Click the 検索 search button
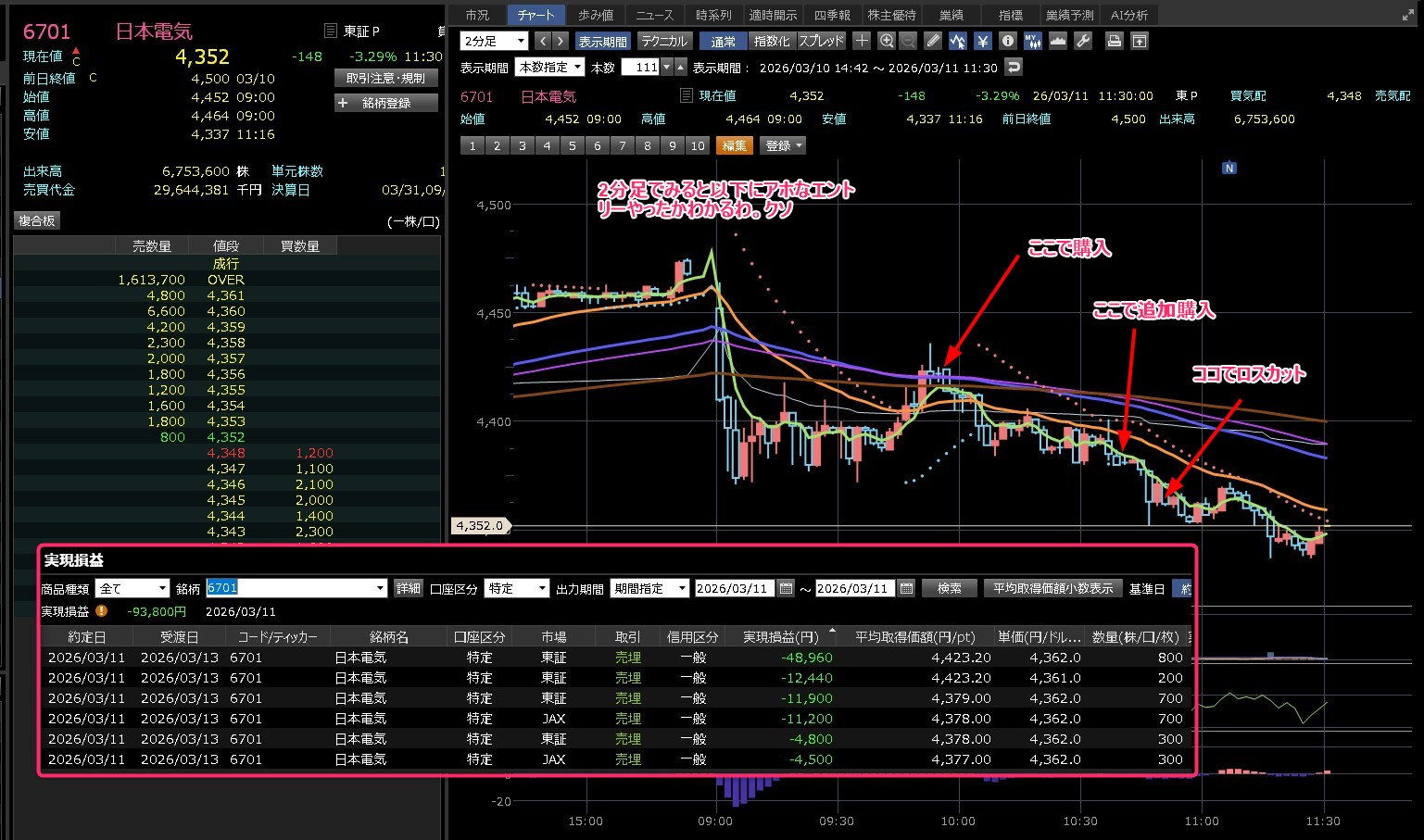This screenshot has width=1424, height=840. click(x=949, y=588)
